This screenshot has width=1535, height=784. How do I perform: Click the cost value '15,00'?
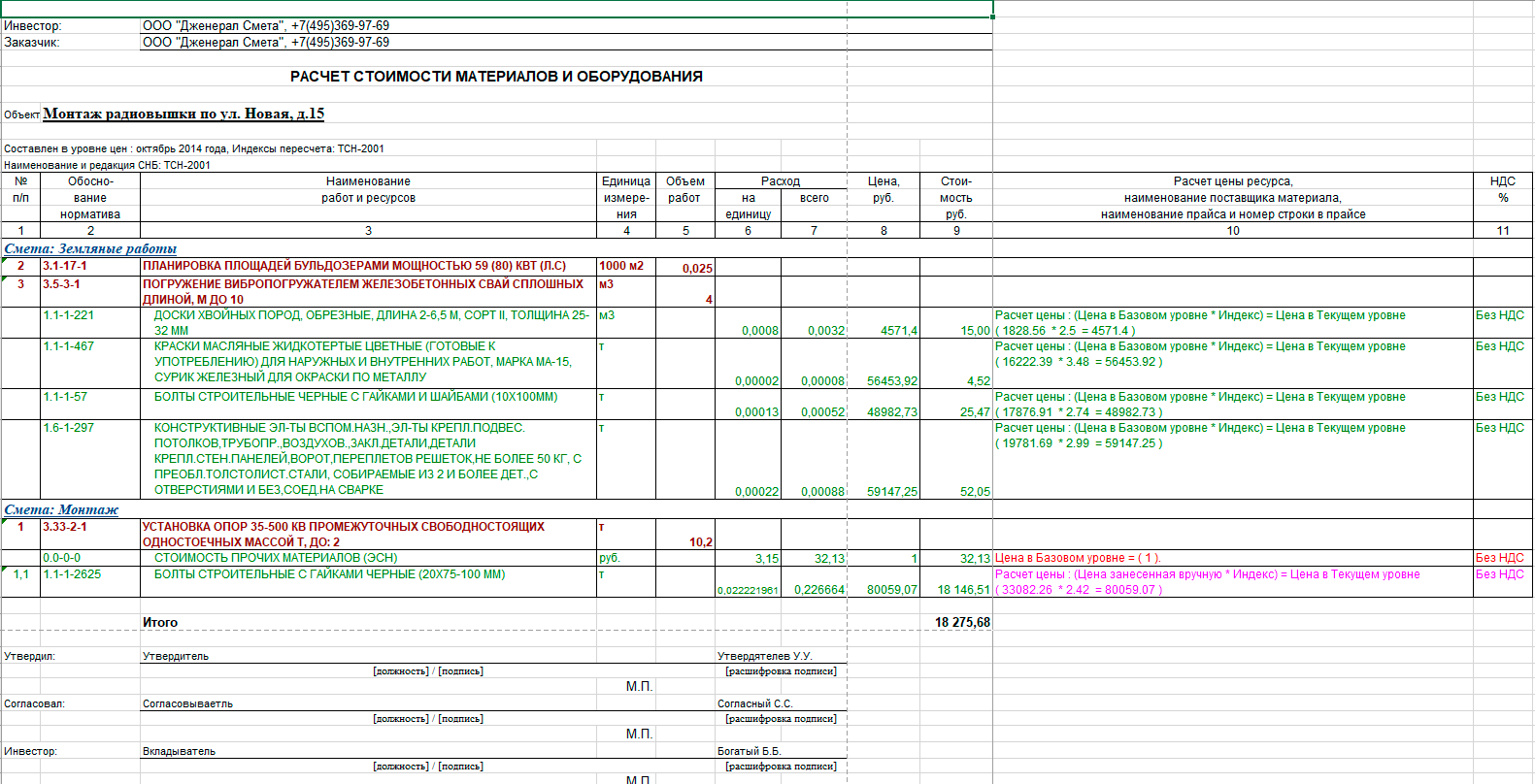point(975,331)
